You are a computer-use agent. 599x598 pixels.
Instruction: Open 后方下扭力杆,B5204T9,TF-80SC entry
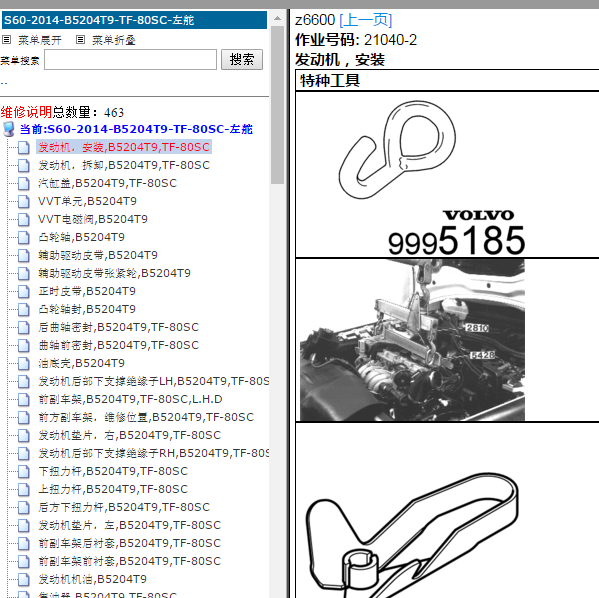[124, 507]
